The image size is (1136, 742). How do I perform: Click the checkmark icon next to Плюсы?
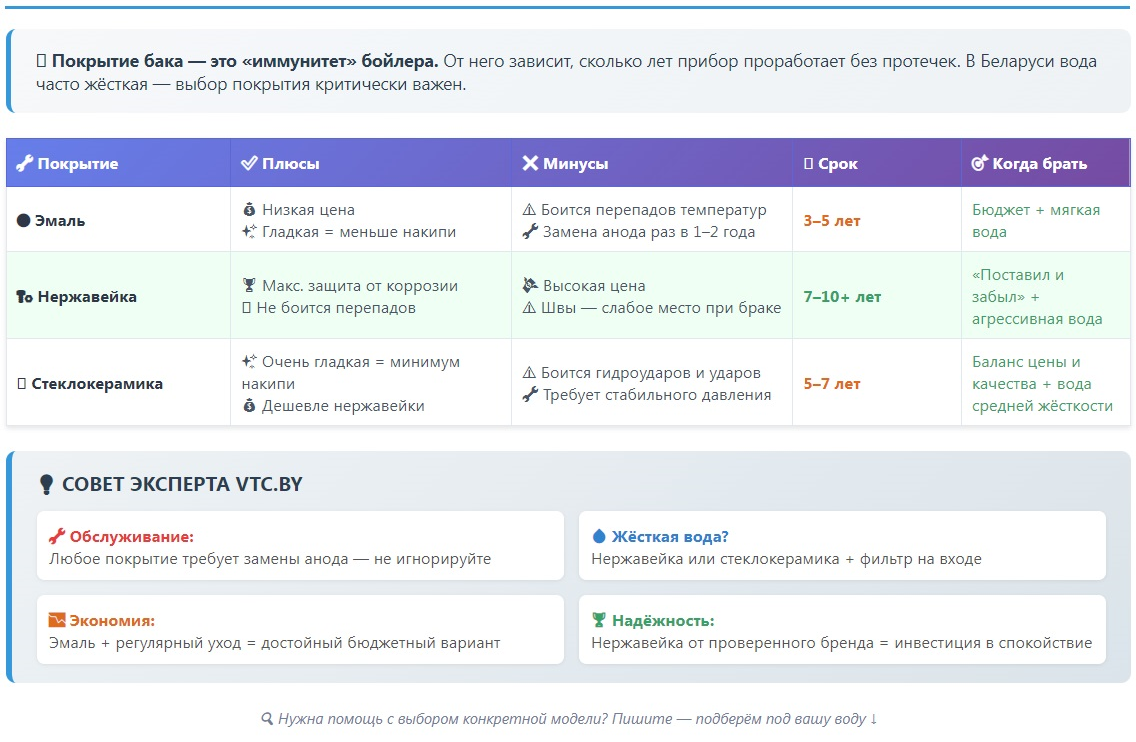coord(250,164)
